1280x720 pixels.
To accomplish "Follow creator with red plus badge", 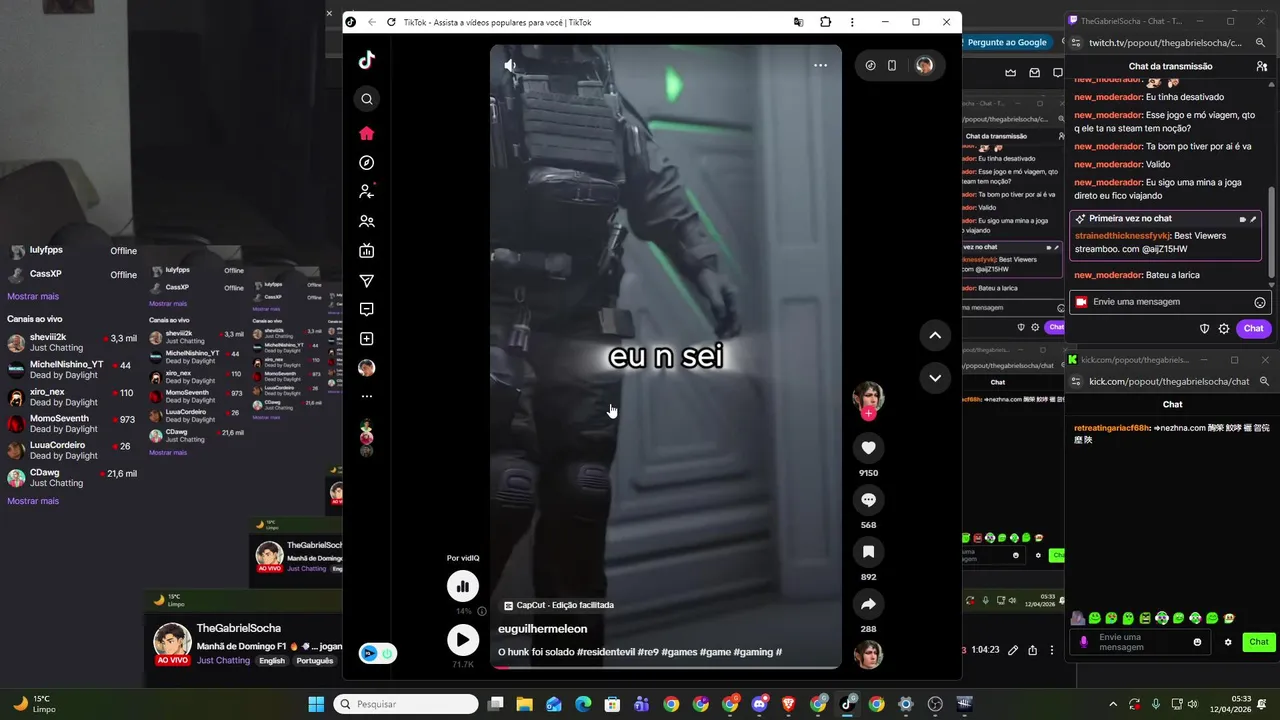I will click(x=868, y=413).
